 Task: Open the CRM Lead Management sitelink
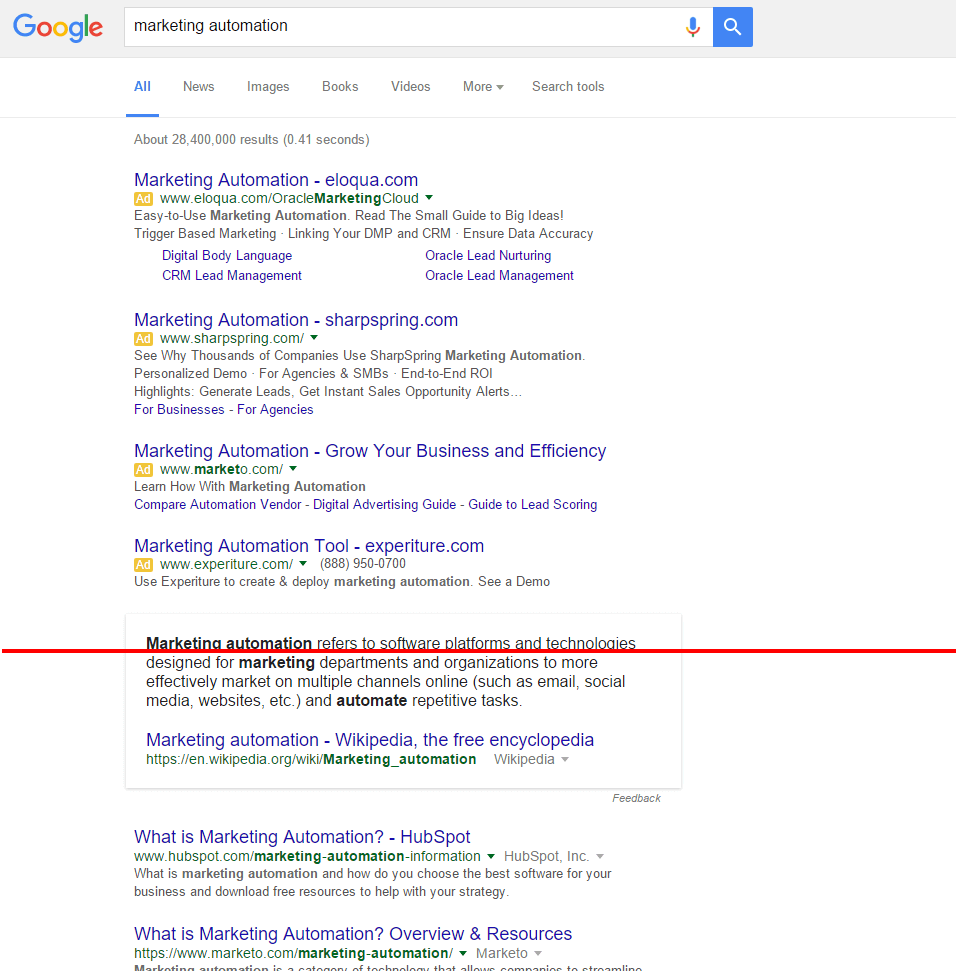(232, 276)
